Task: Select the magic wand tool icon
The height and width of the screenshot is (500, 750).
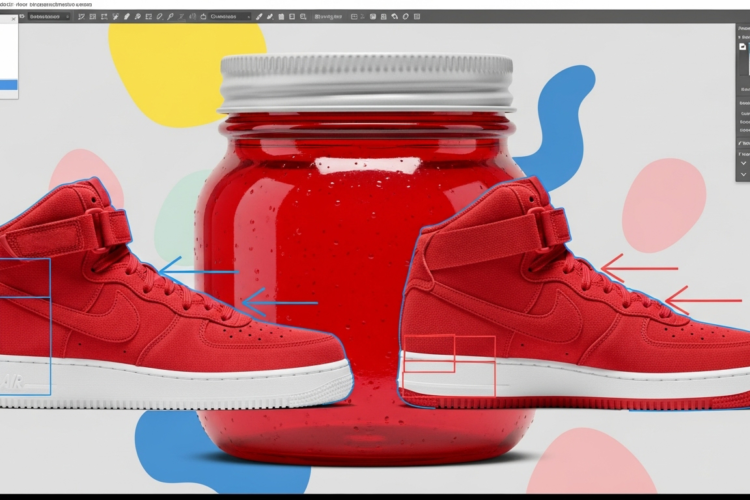Action: (115, 17)
